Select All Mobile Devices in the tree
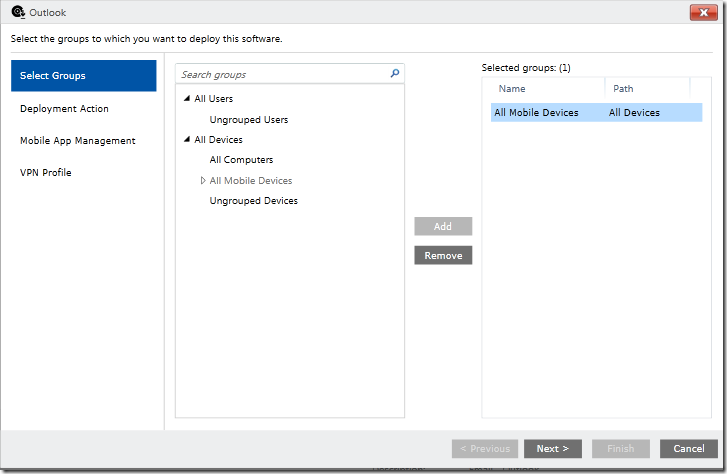The image size is (727, 474). 251,180
